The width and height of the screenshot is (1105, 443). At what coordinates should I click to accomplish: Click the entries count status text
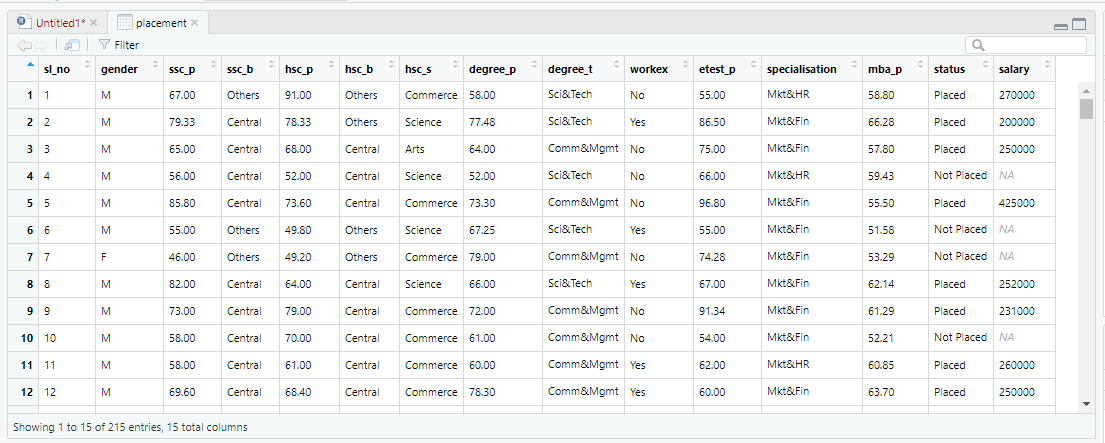pyautogui.click(x=130, y=427)
